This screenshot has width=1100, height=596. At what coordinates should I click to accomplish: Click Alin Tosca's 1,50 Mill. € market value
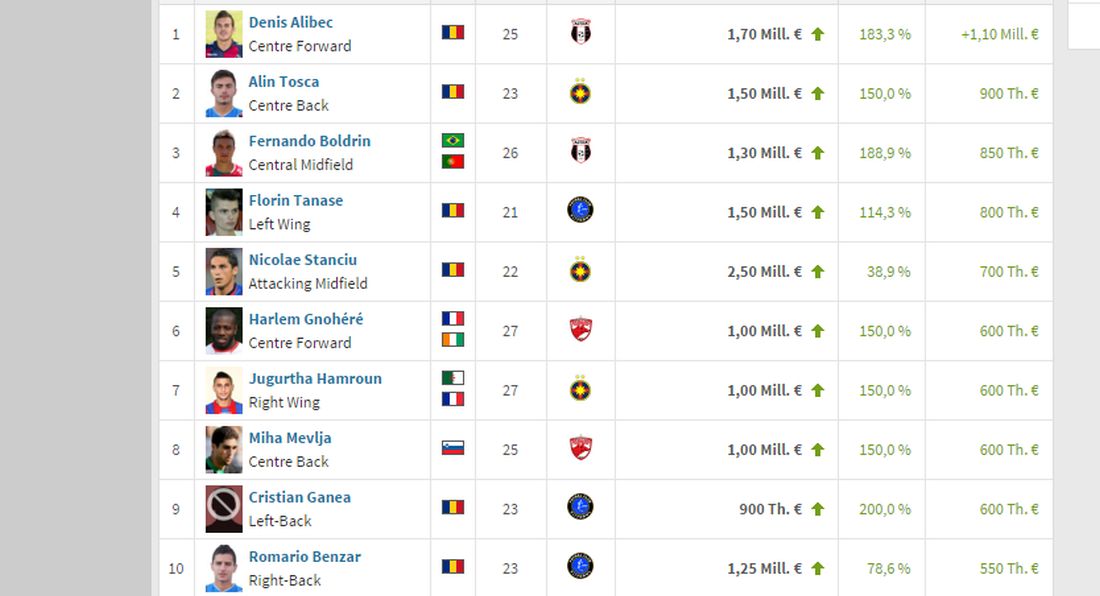click(764, 93)
